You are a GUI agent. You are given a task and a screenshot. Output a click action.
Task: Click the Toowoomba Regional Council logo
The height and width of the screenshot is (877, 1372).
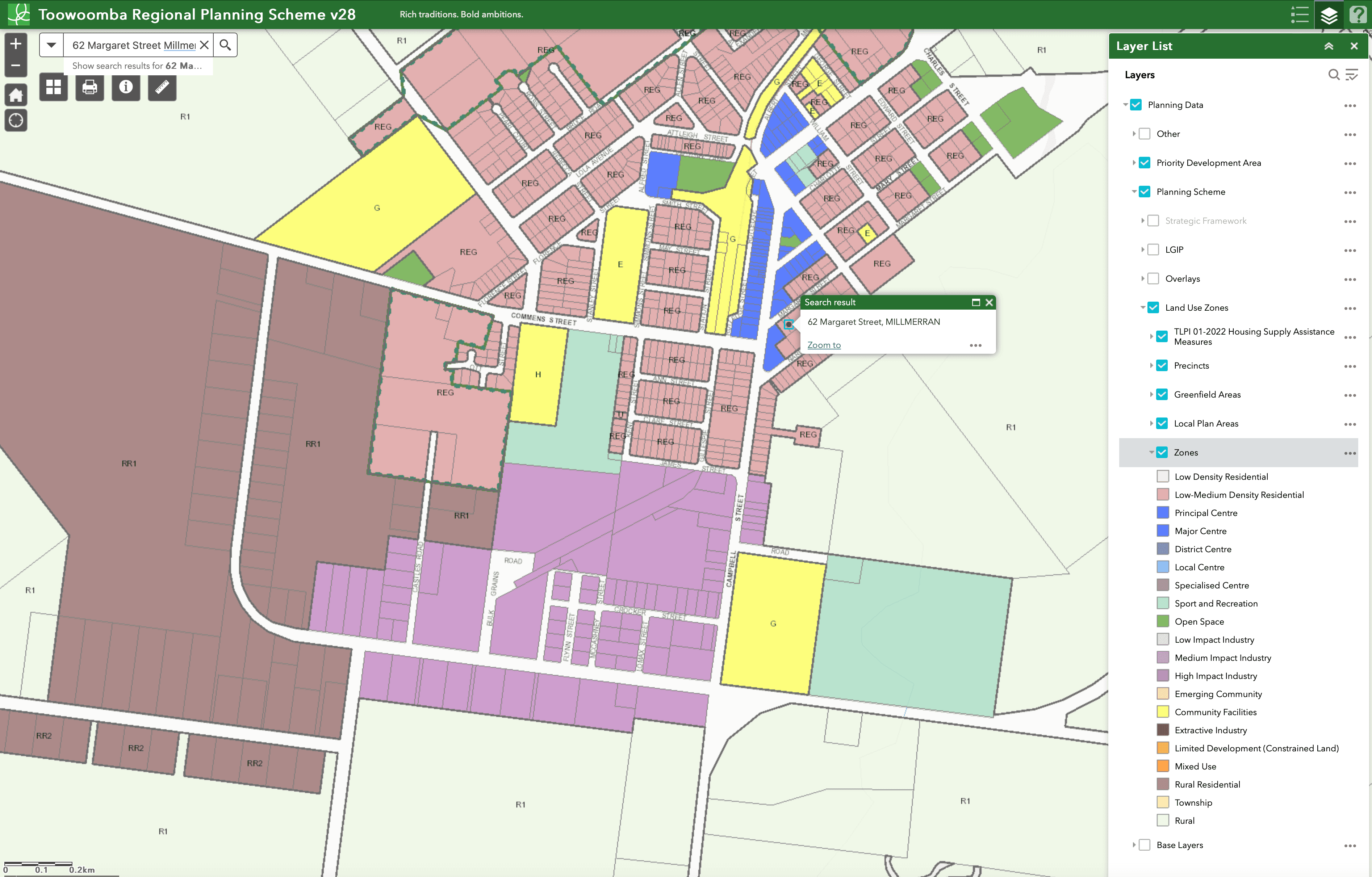pyautogui.click(x=19, y=14)
